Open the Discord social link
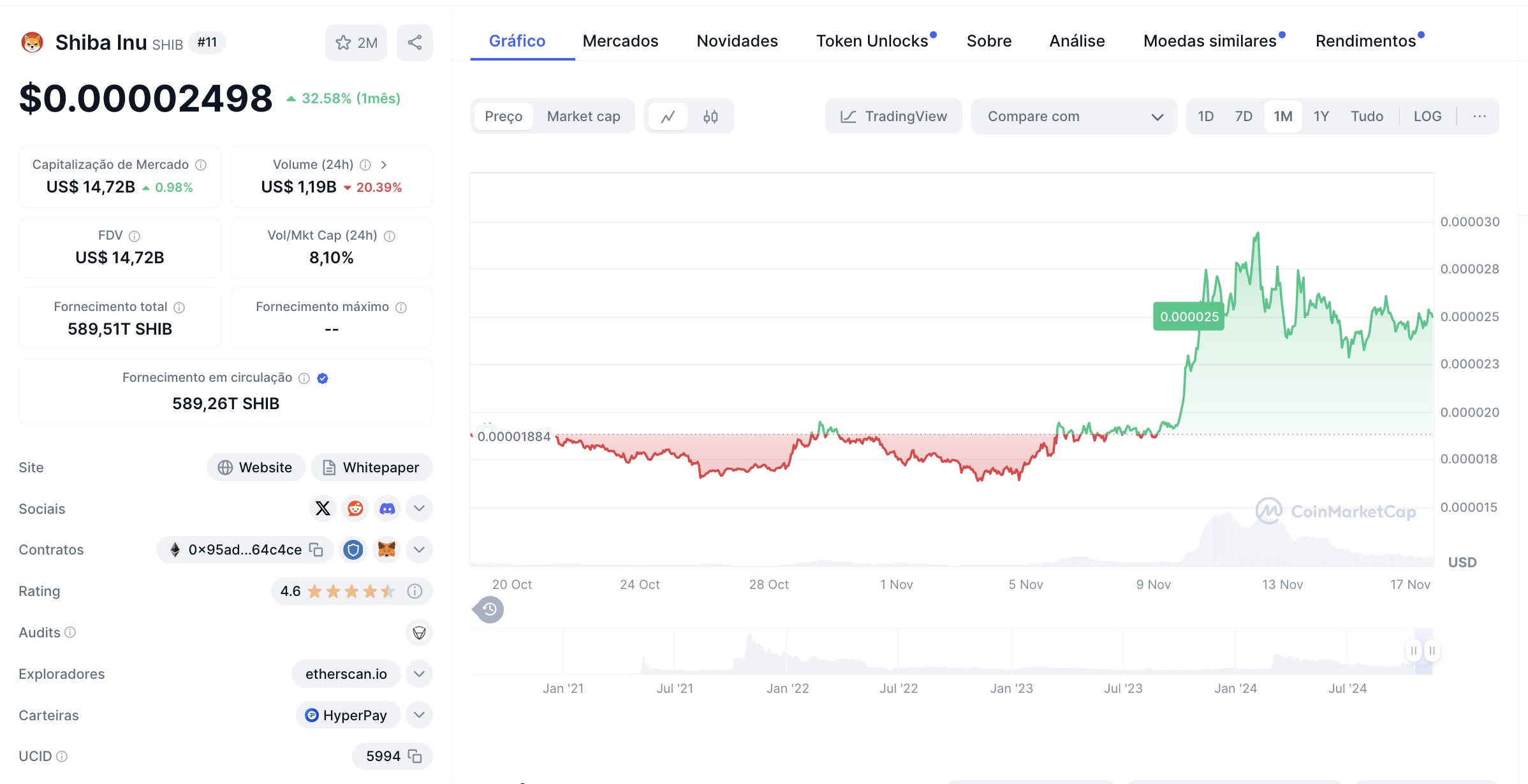 click(x=387, y=508)
